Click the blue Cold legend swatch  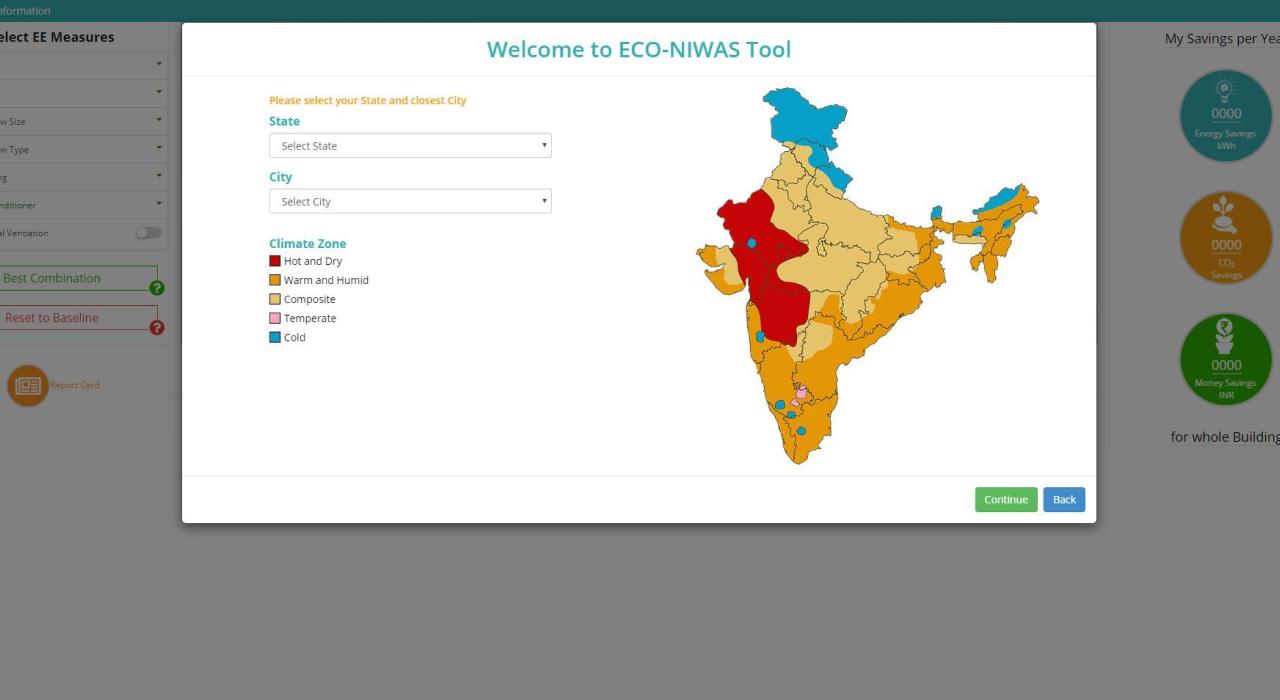pyautogui.click(x=275, y=337)
